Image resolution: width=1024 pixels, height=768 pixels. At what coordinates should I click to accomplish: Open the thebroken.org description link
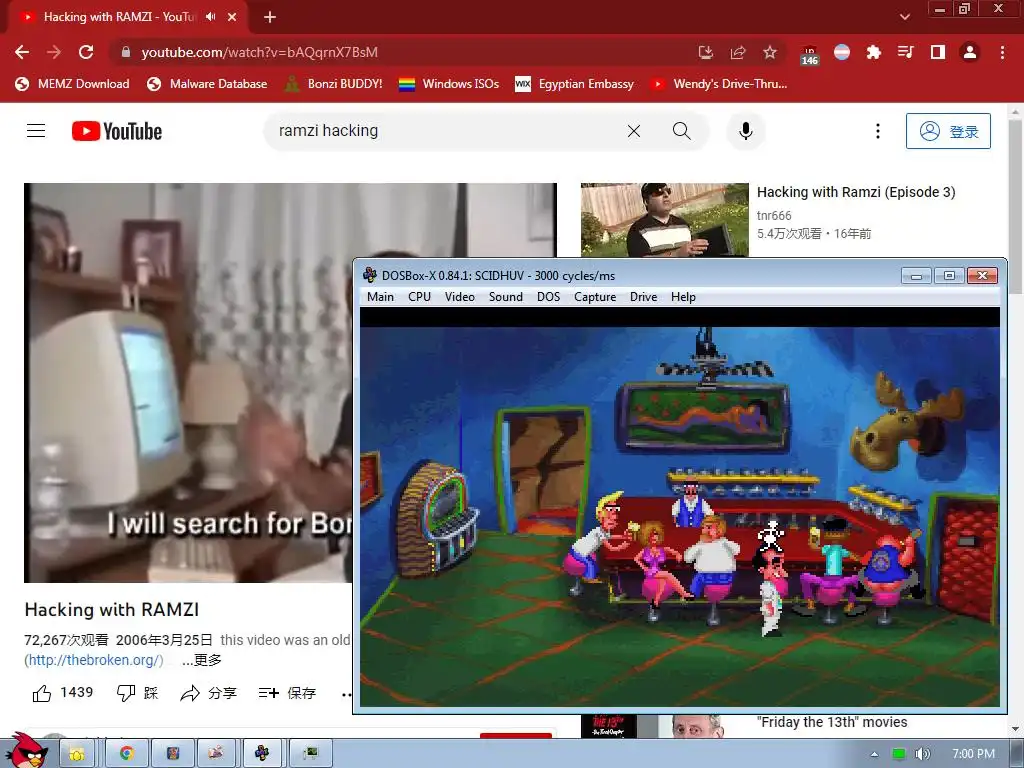click(x=95, y=660)
